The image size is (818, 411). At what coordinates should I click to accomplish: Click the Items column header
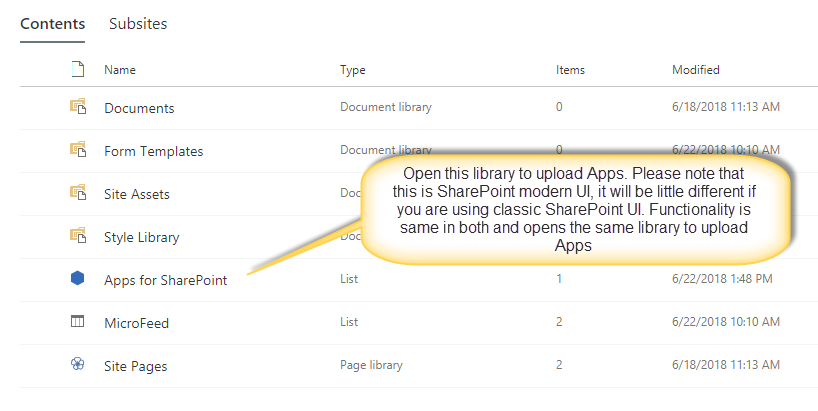click(570, 70)
